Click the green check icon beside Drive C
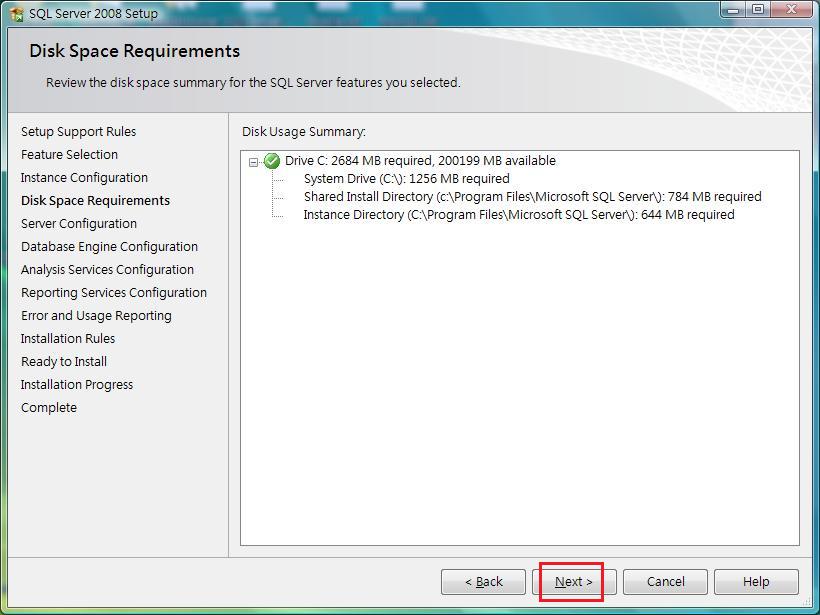 click(272, 161)
